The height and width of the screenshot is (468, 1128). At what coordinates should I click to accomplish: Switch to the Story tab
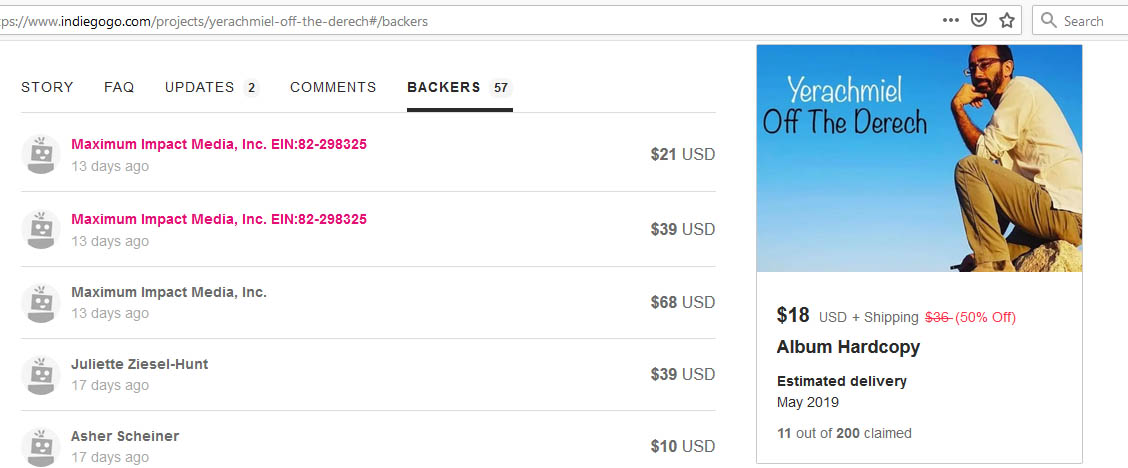[47, 87]
